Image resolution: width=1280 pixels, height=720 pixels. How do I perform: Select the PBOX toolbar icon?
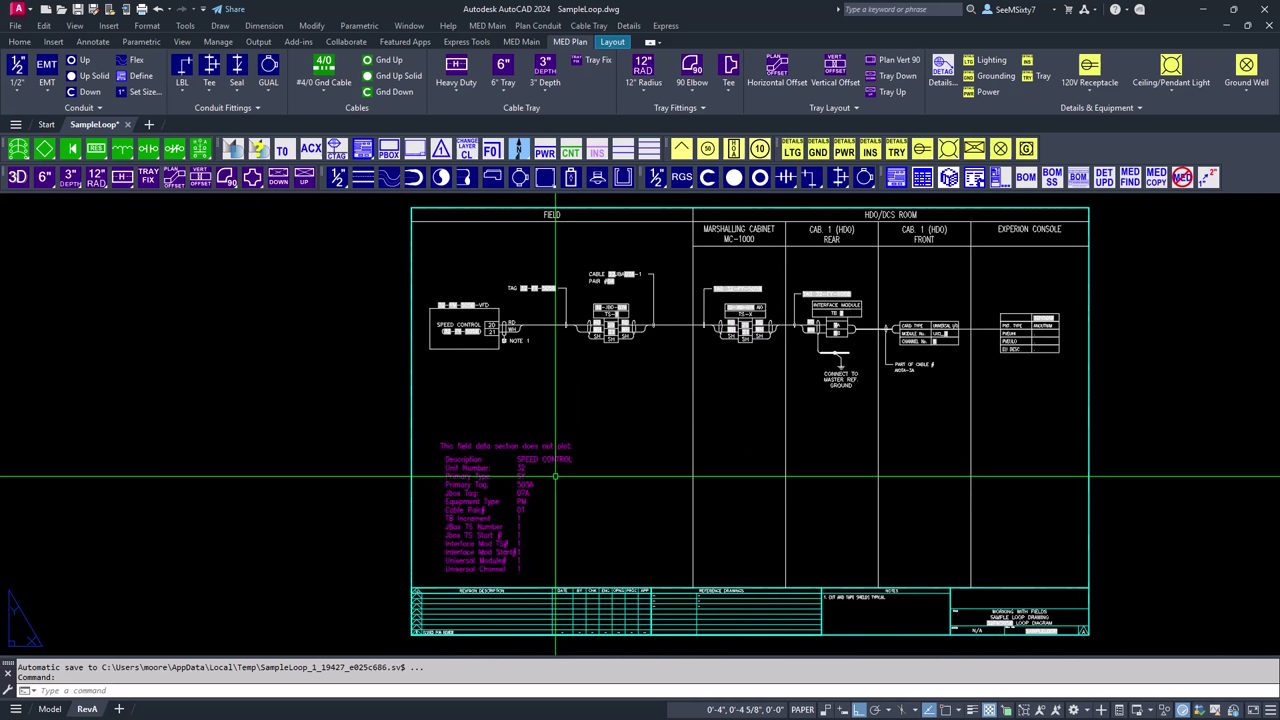click(389, 149)
